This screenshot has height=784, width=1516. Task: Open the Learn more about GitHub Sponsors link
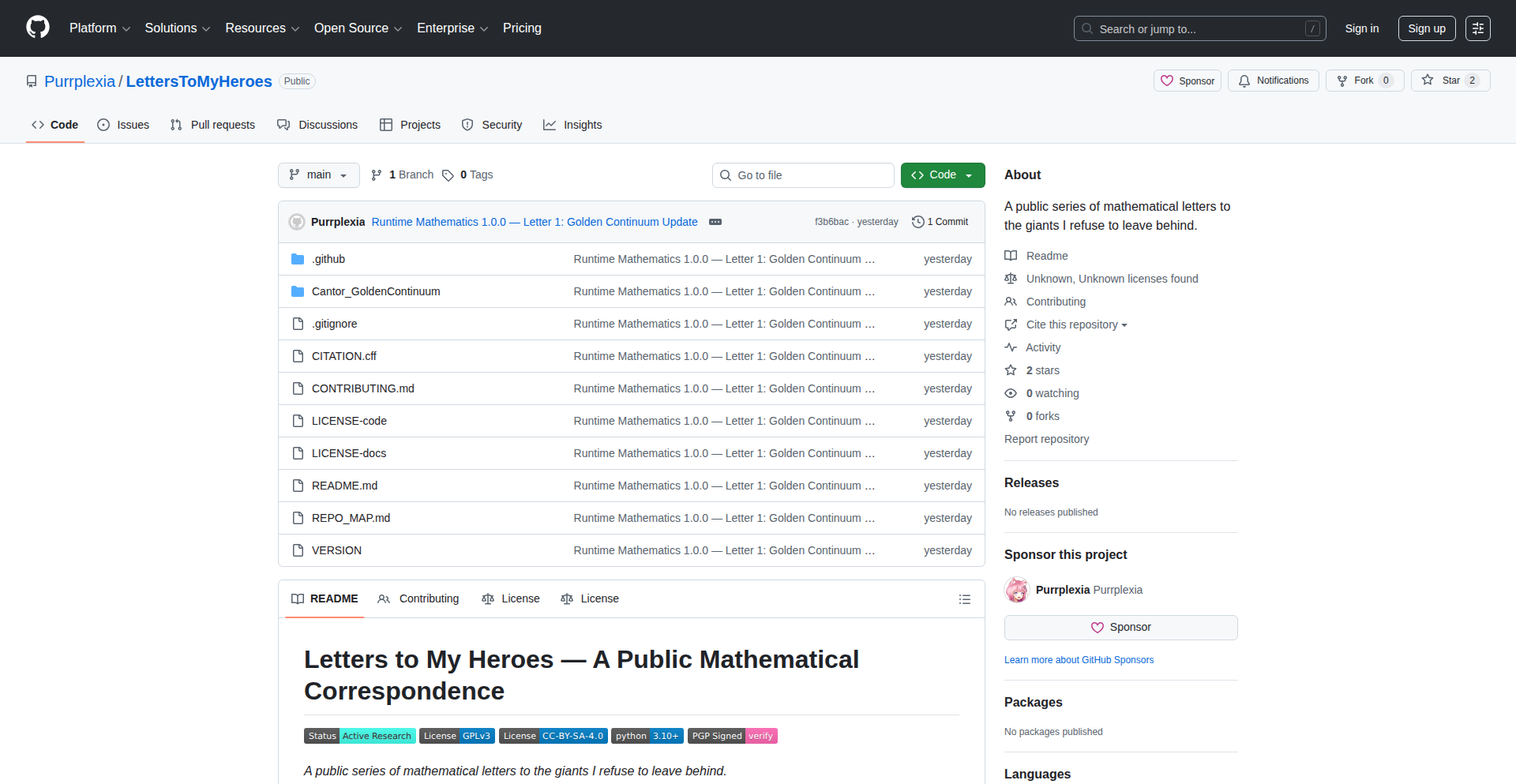pos(1079,660)
